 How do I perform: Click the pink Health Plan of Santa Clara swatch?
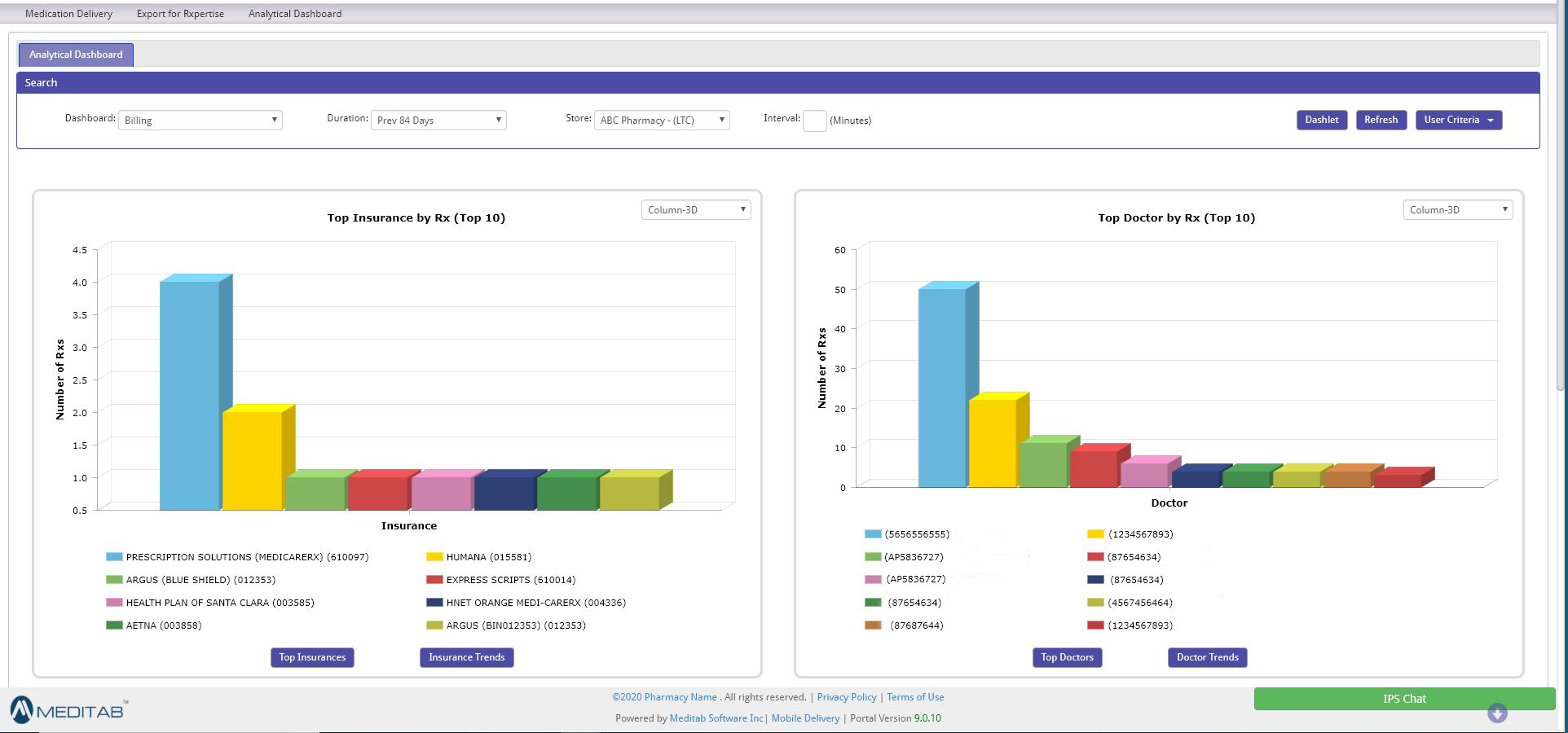point(114,603)
